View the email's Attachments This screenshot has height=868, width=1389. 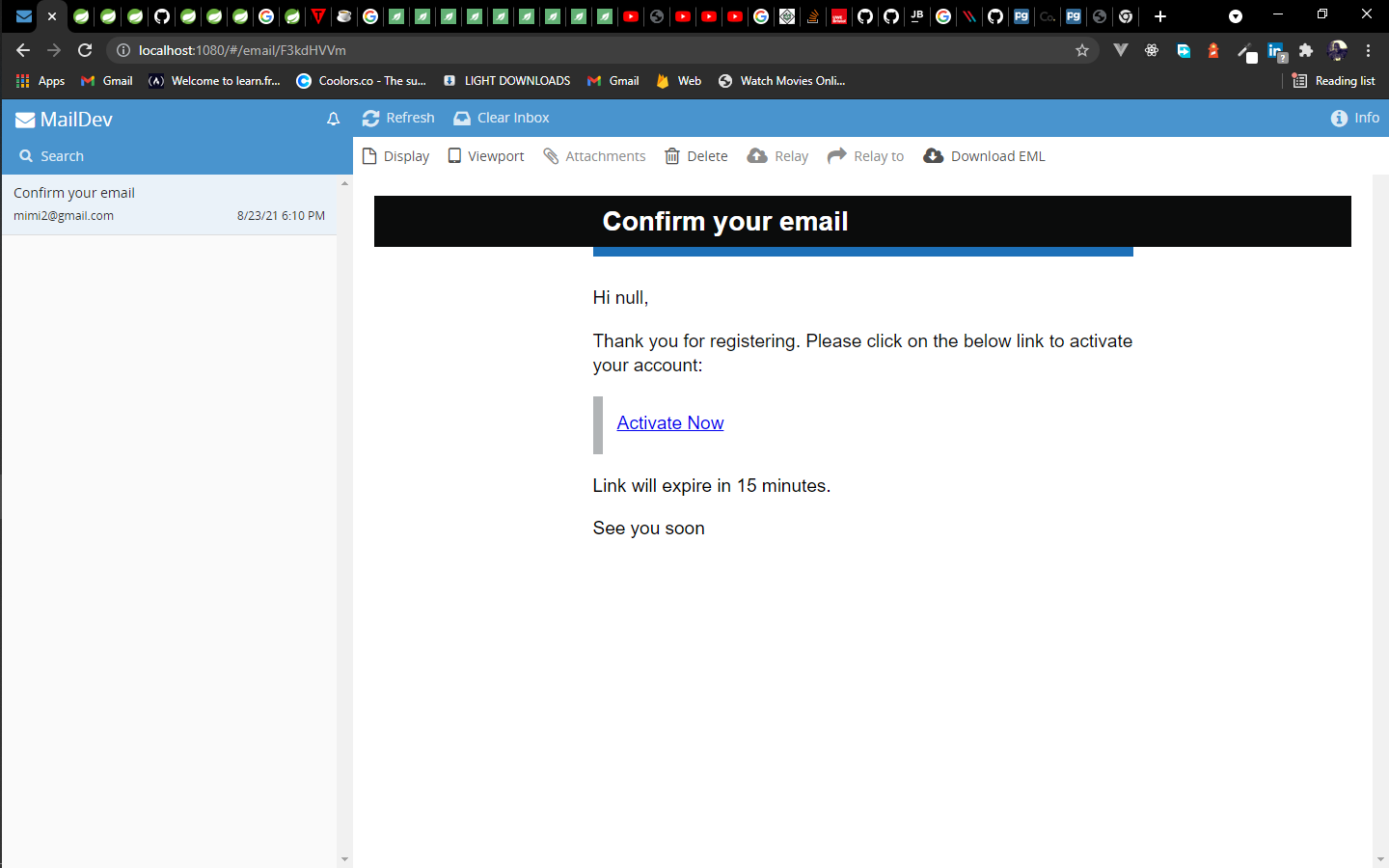[x=594, y=155]
